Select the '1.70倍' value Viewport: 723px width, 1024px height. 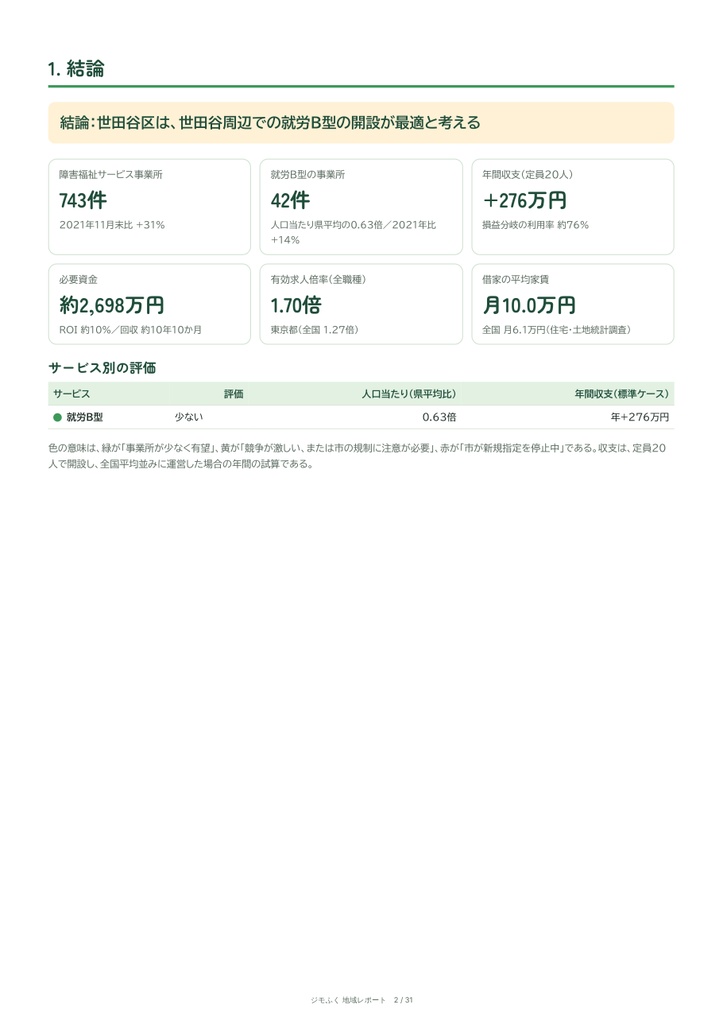[x=296, y=305]
